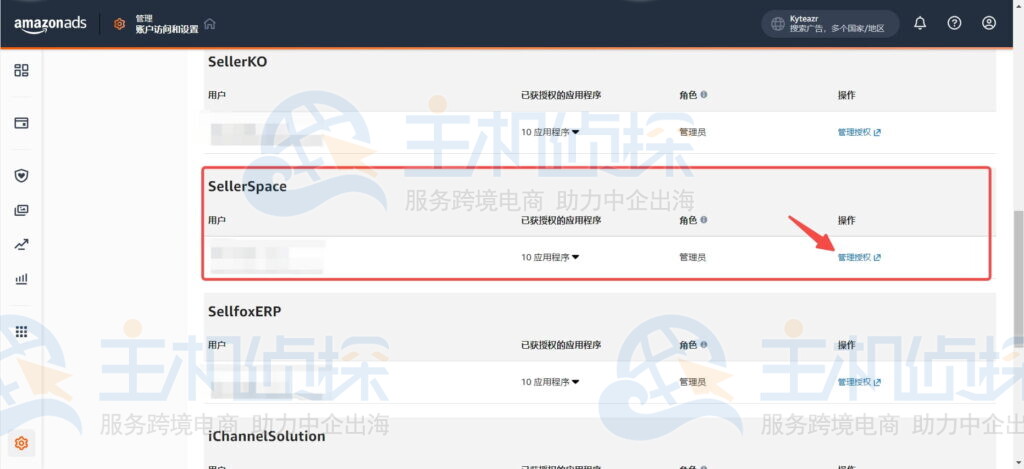Open the user profile icon
The width and height of the screenshot is (1024, 469).
tap(988, 23)
